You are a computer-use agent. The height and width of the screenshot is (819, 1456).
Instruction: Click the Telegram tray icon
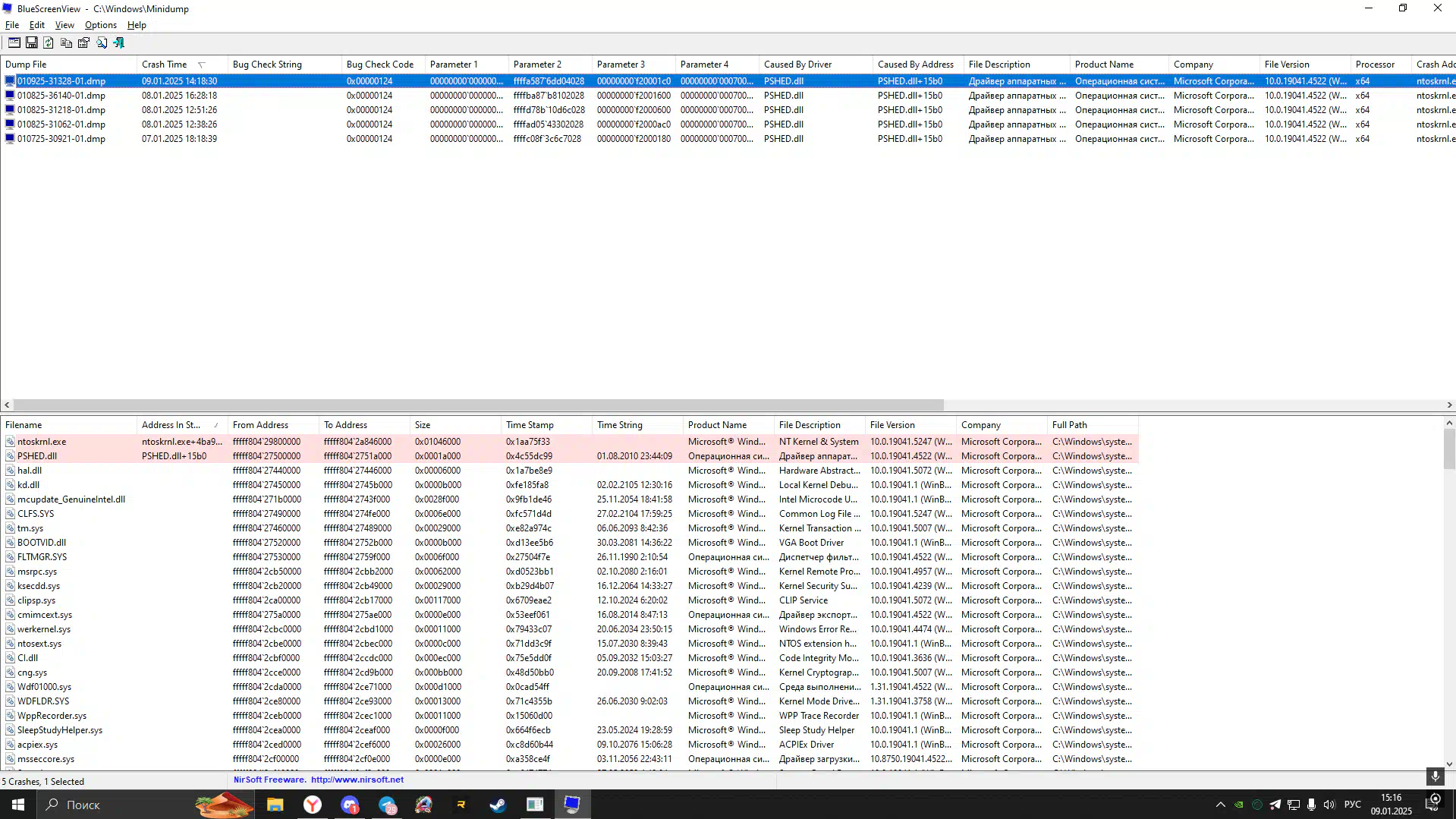[1275, 805]
